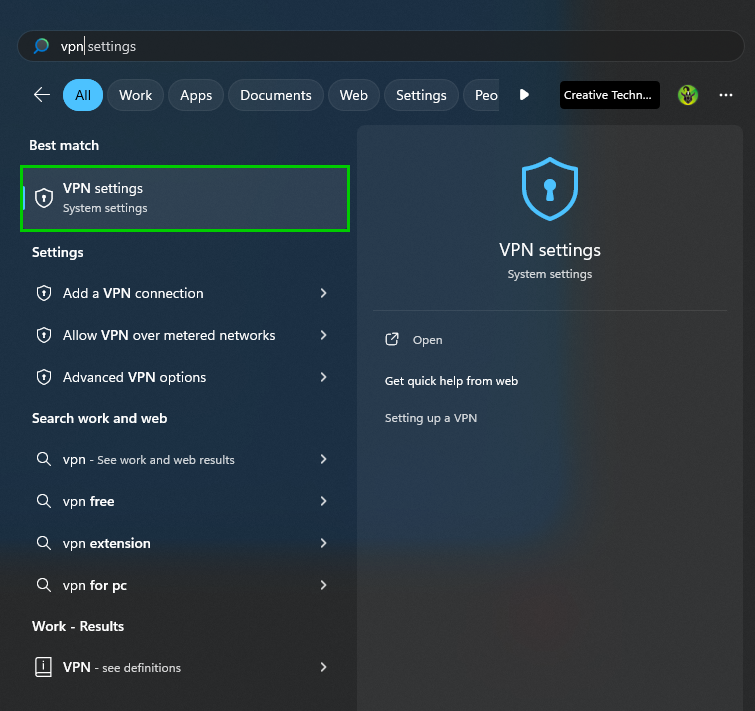Click the large VPN shield icon in preview
The width and height of the screenshot is (755, 711).
pos(549,189)
